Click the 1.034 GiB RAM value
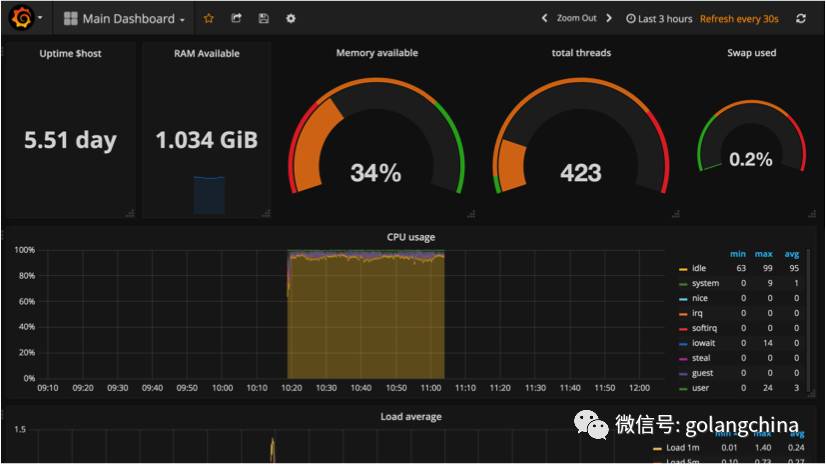 pos(206,140)
